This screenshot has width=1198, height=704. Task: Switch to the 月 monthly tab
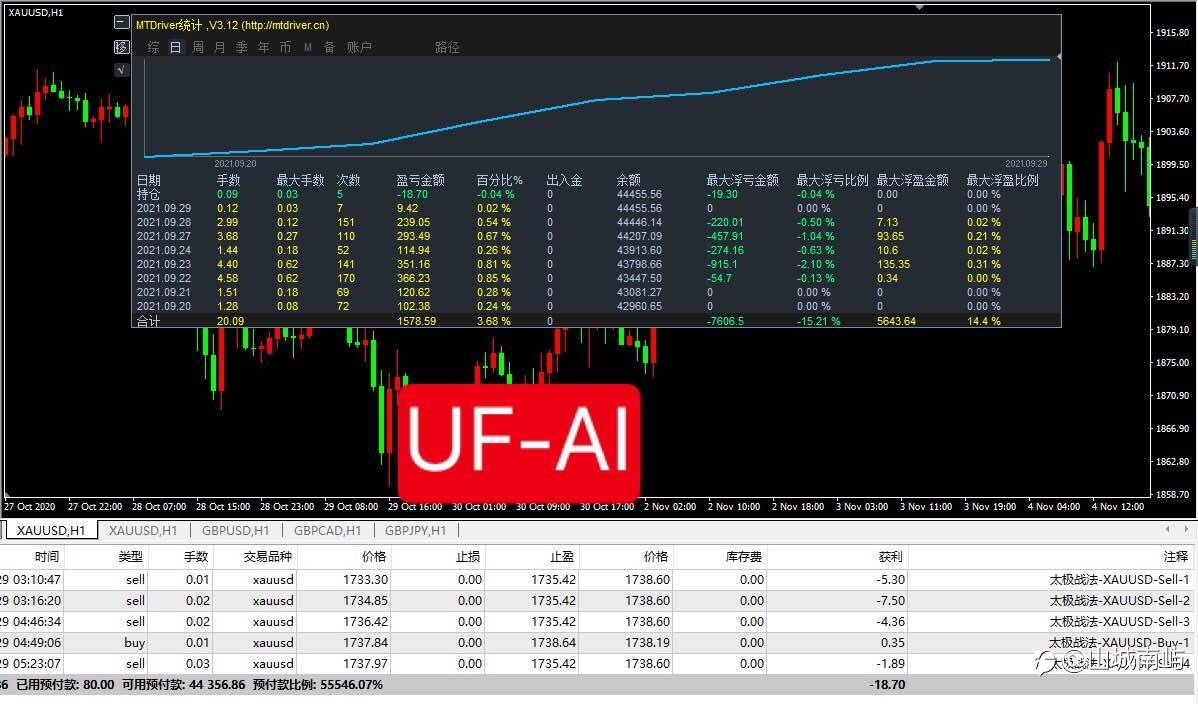[220, 47]
